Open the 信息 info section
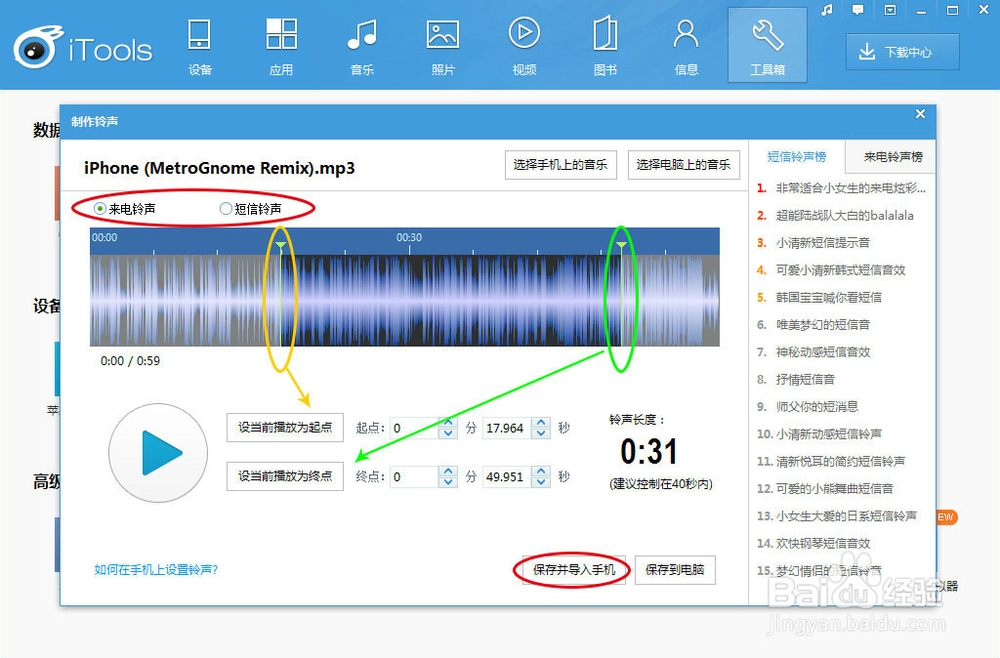1000x658 pixels. (x=686, y=48)
